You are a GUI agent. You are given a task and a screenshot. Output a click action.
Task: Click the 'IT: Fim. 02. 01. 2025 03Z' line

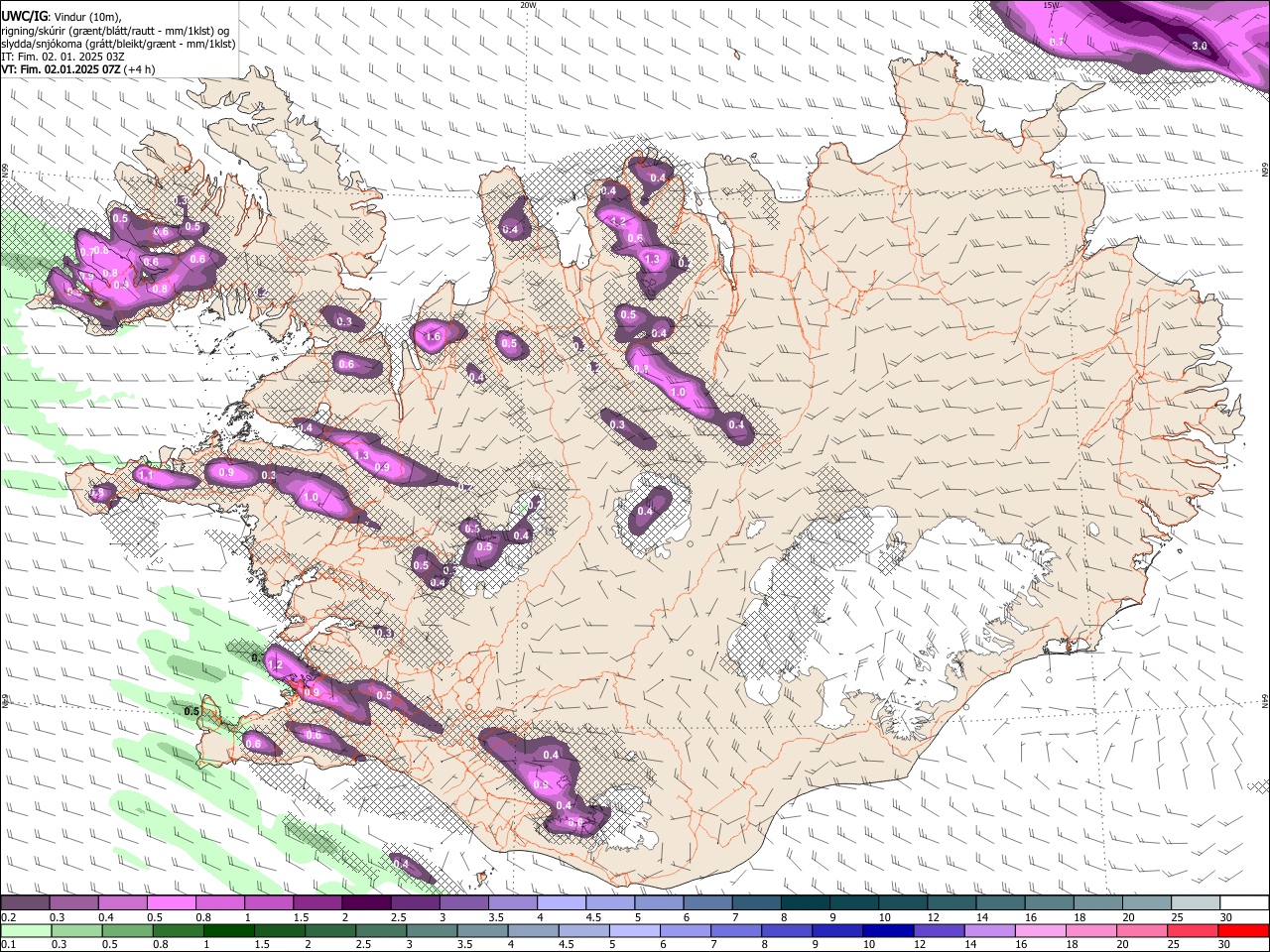point(63,57)
